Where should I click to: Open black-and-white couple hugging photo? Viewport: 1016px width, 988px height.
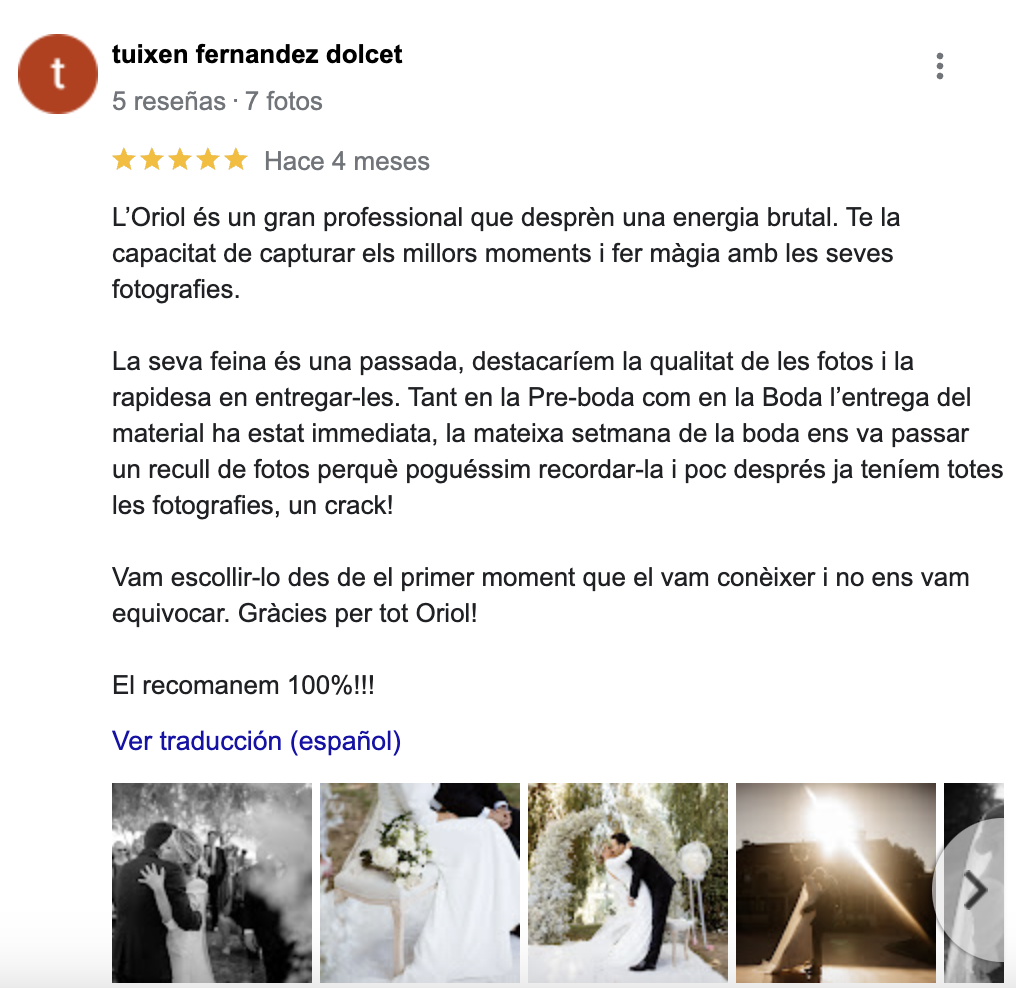pyautogui.click(x=212, y=882)
